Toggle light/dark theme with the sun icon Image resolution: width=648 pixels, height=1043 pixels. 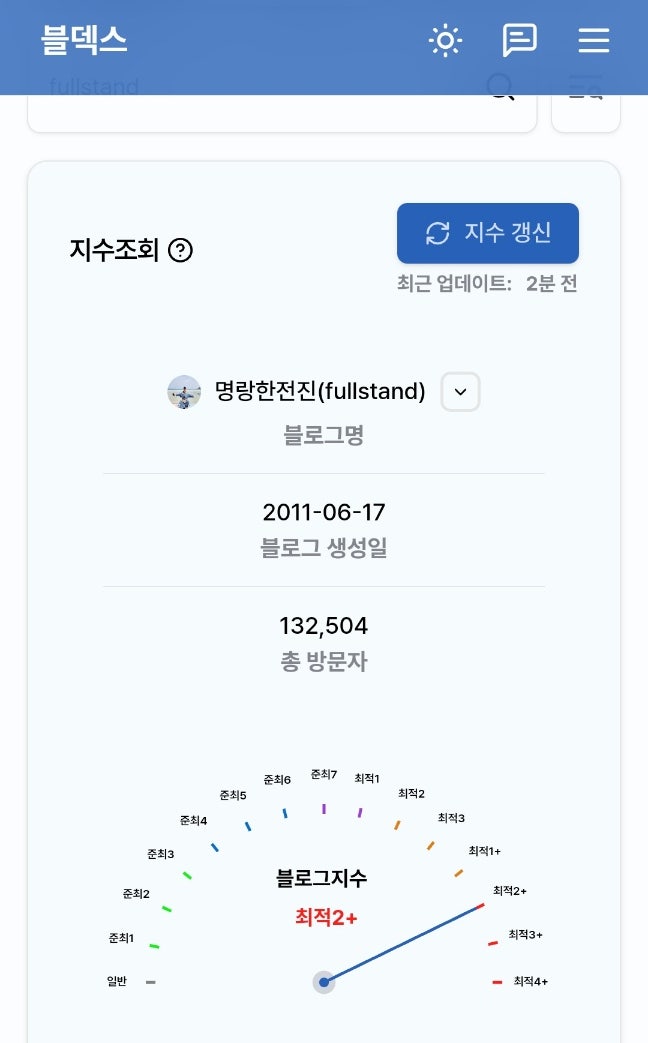(445, 41)
